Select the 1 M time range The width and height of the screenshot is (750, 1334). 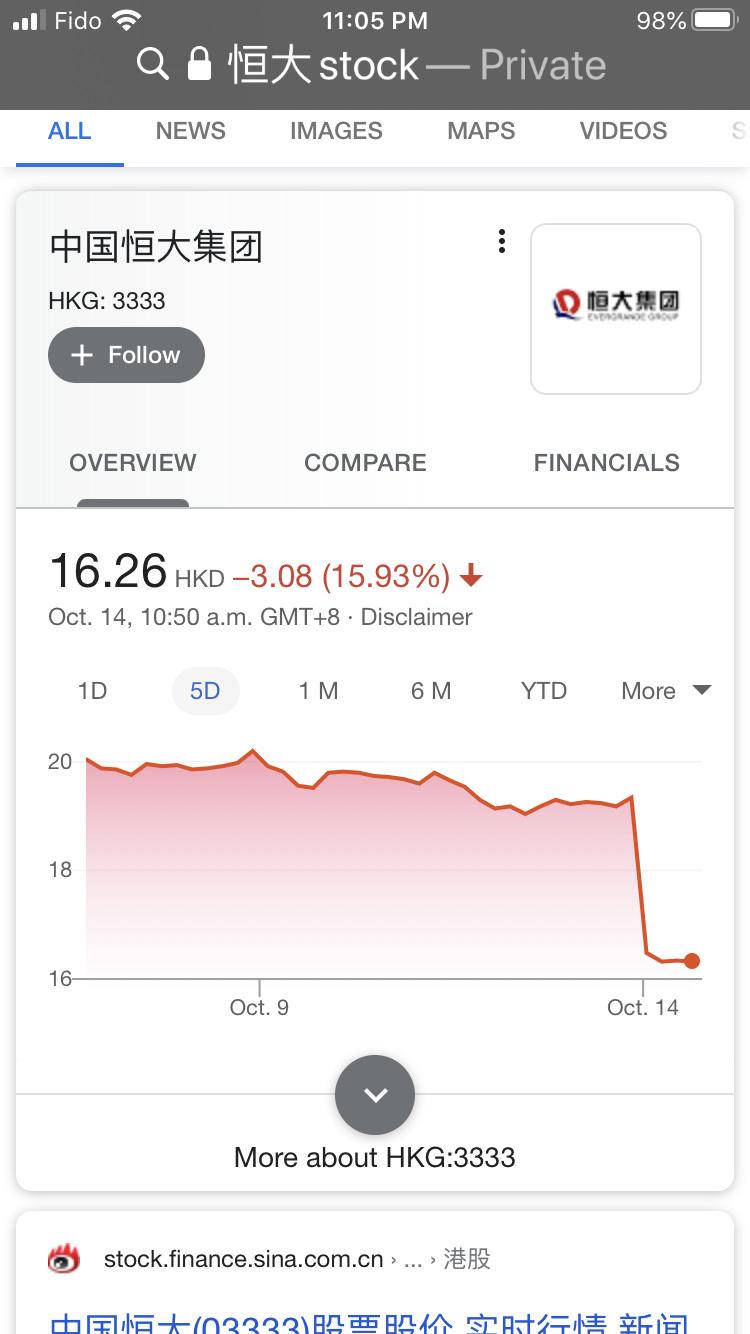tap(318, 691)
